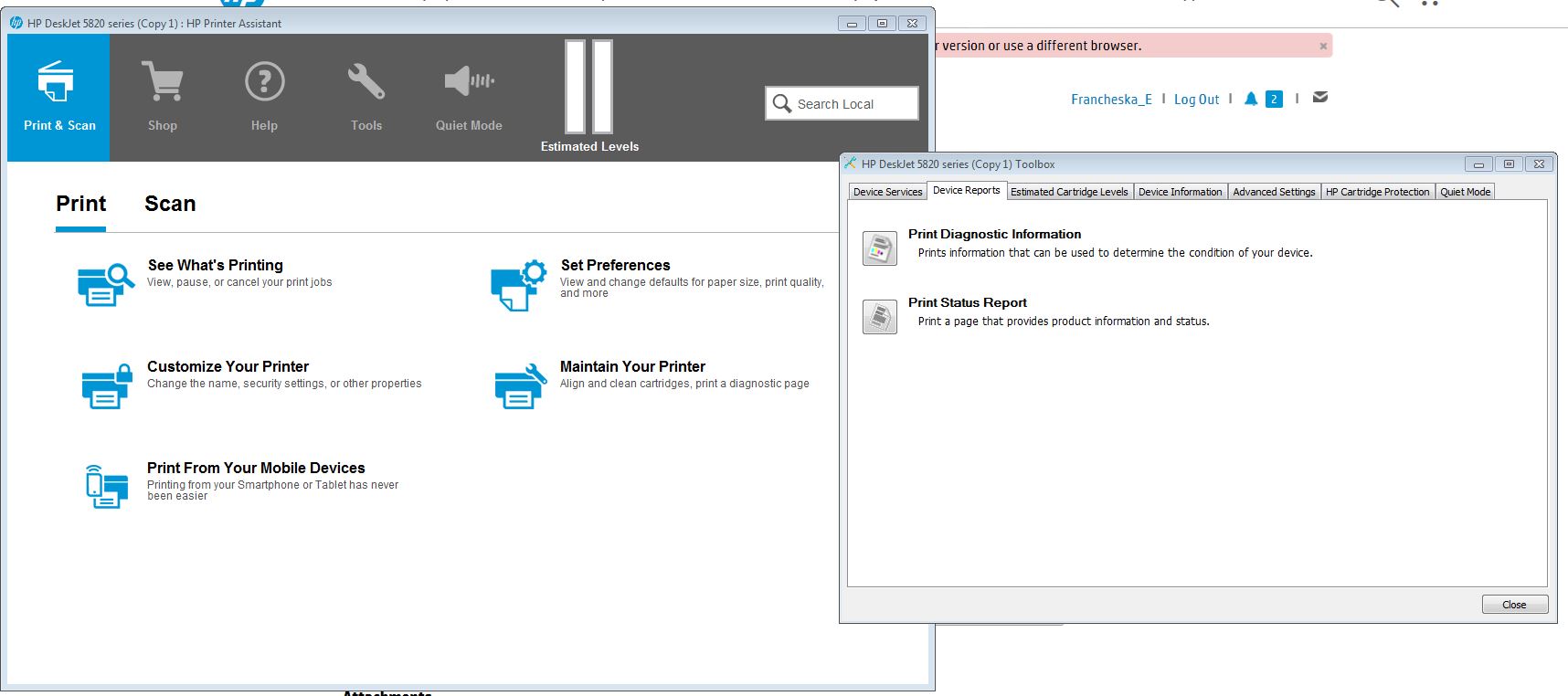Click Print Status Report title
Viewport: 1568px width, 696px height.
point(967,302)
